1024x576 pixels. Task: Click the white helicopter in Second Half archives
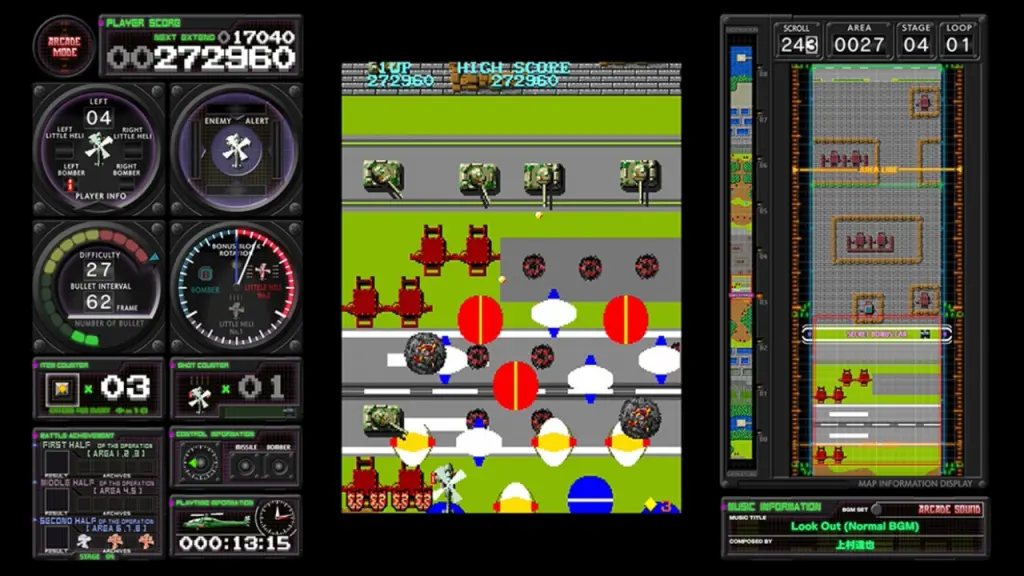click(x=84, y=541)
